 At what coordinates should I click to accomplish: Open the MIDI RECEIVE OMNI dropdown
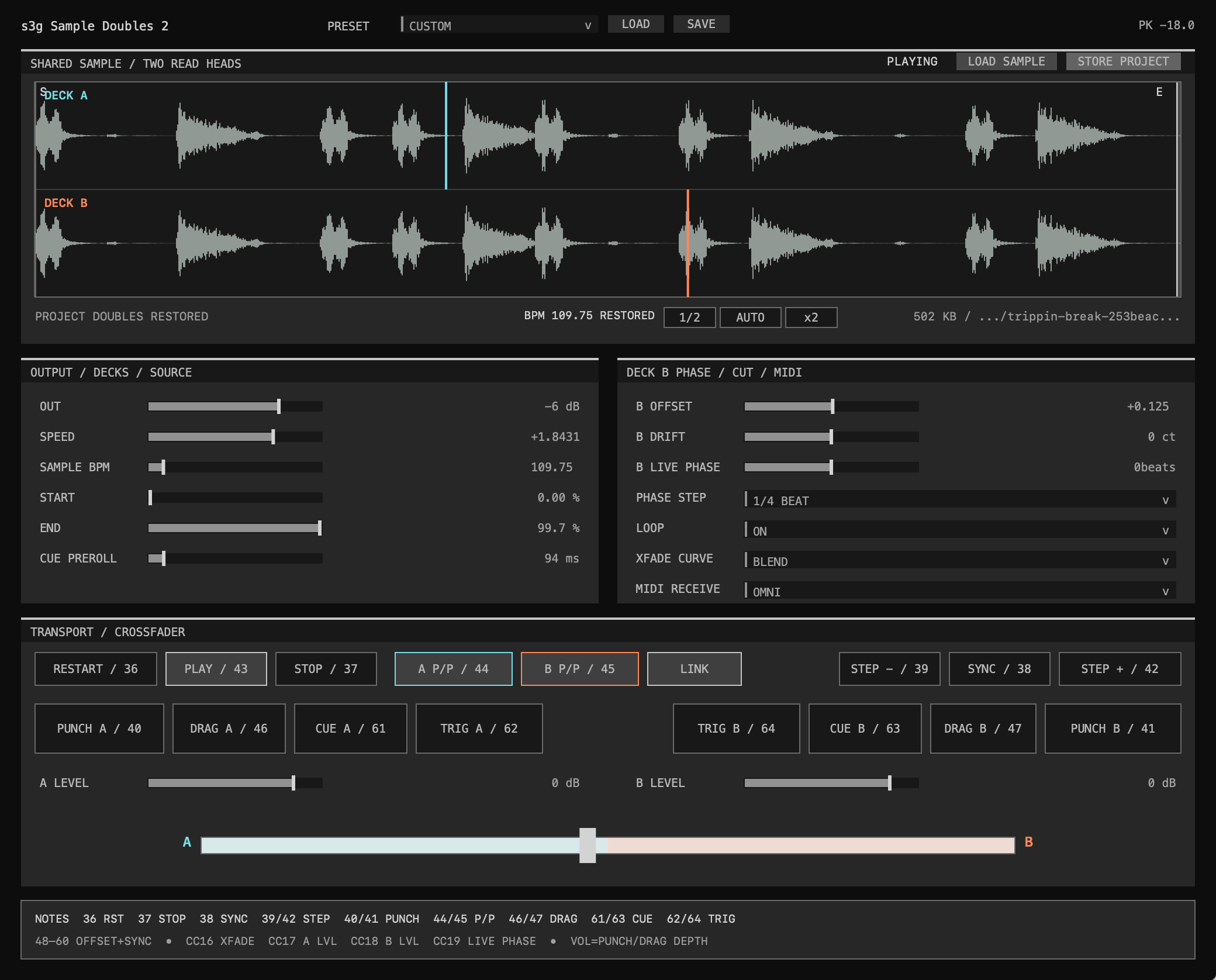(x=960, y=591)
